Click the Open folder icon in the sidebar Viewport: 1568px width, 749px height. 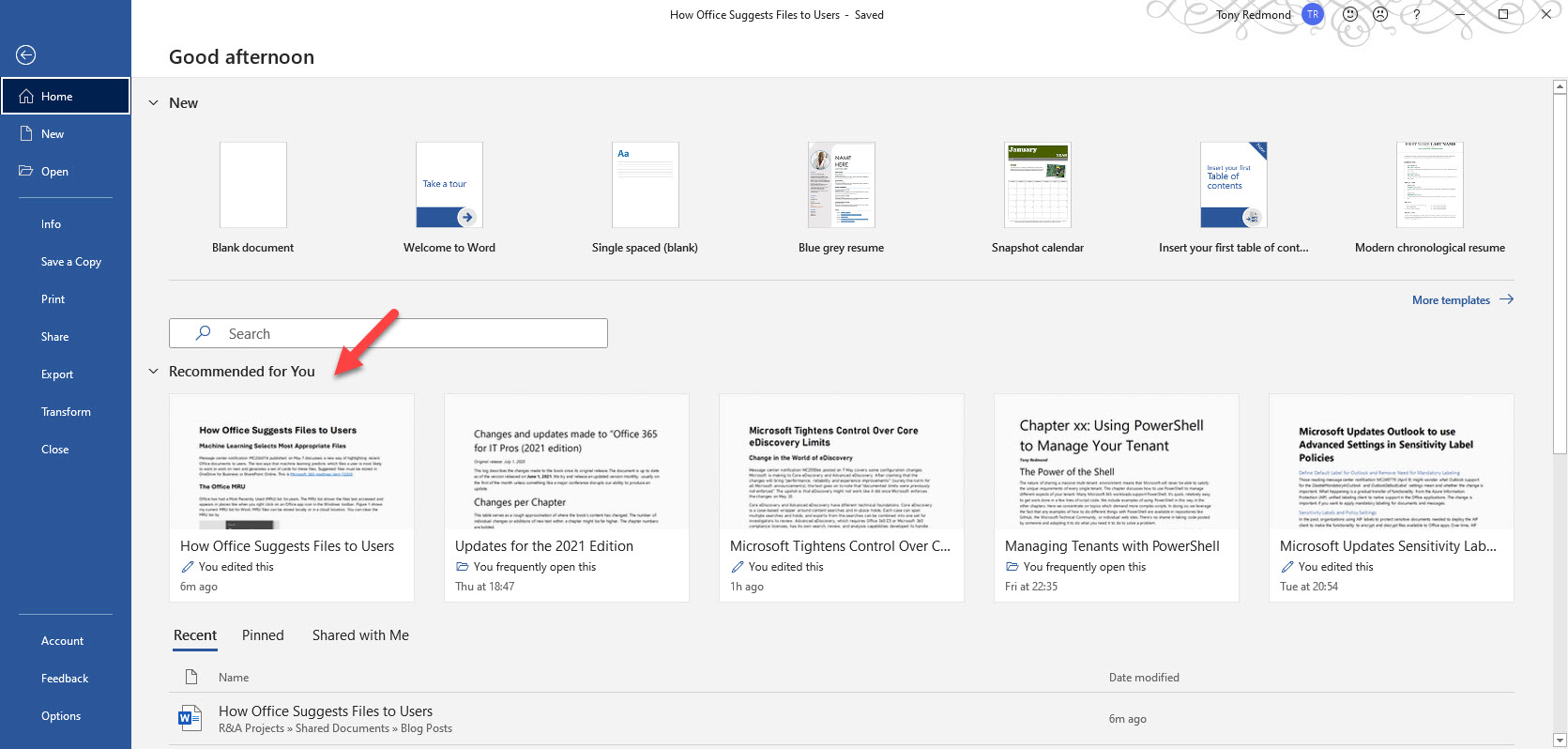26,171
